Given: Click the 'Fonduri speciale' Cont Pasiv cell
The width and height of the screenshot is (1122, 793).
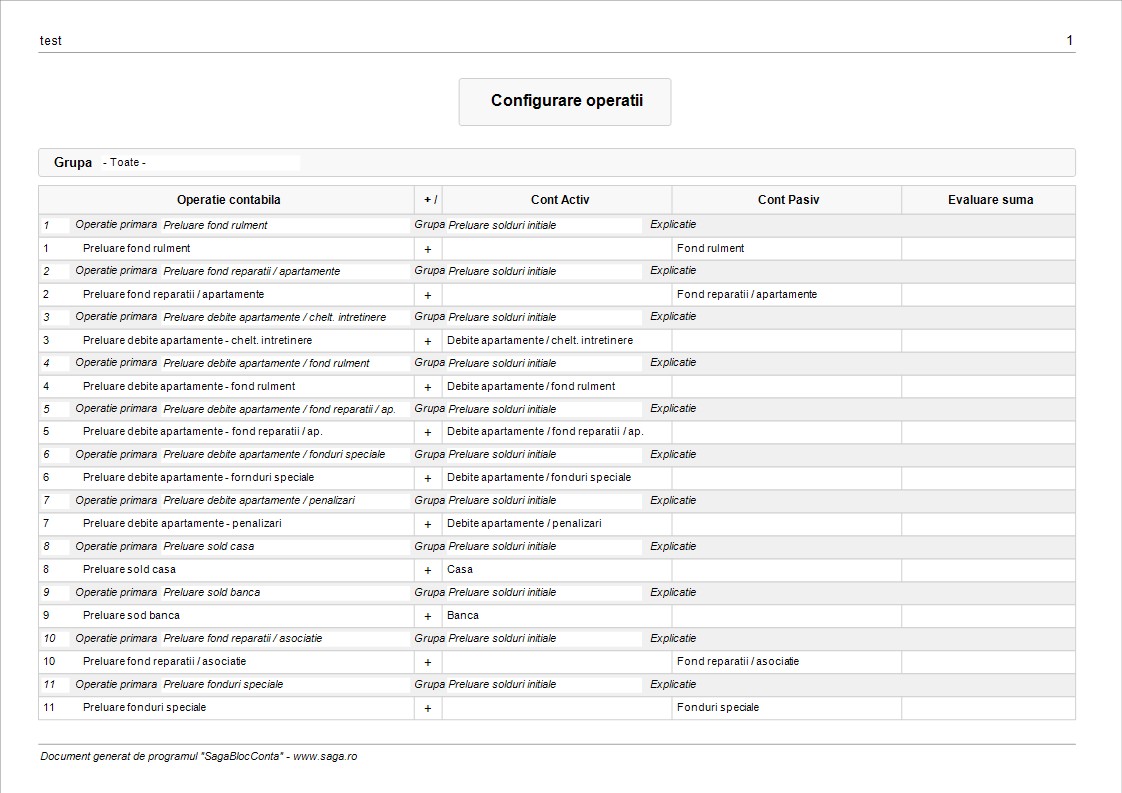Looking at the screenshot, I should tap(718, 707).
